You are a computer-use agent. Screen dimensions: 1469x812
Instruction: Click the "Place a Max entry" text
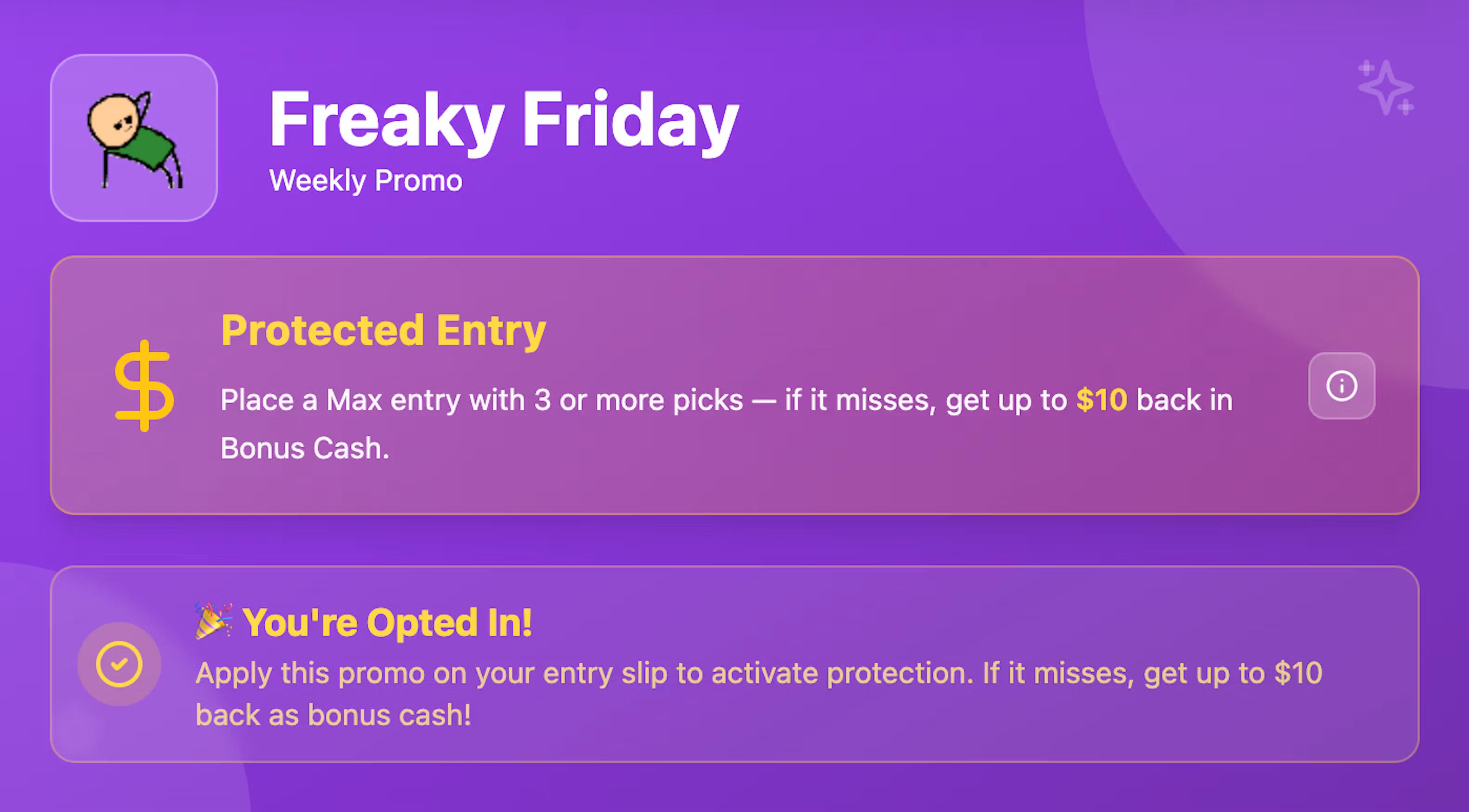coord(301,399)
